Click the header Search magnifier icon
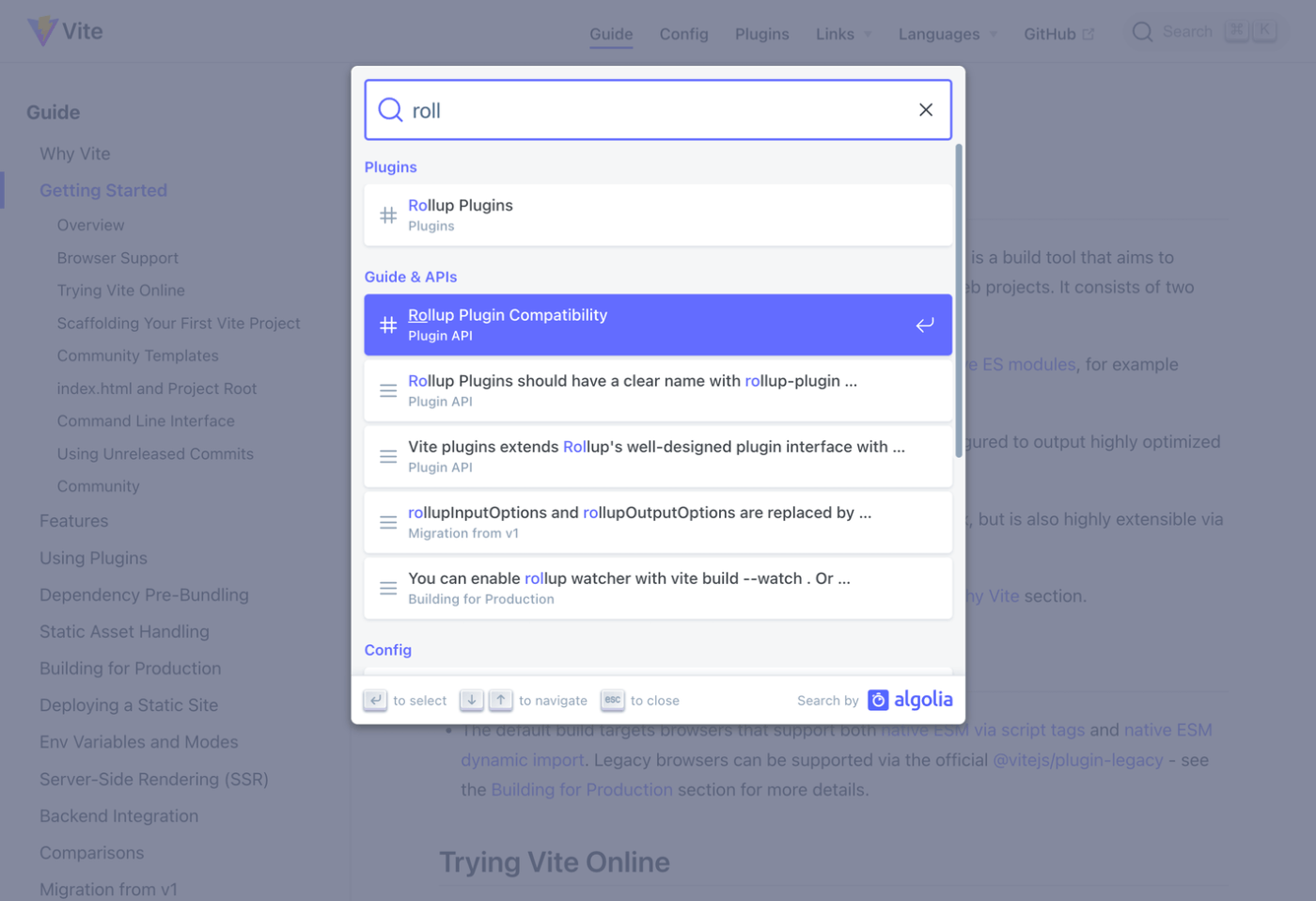 1142,32
